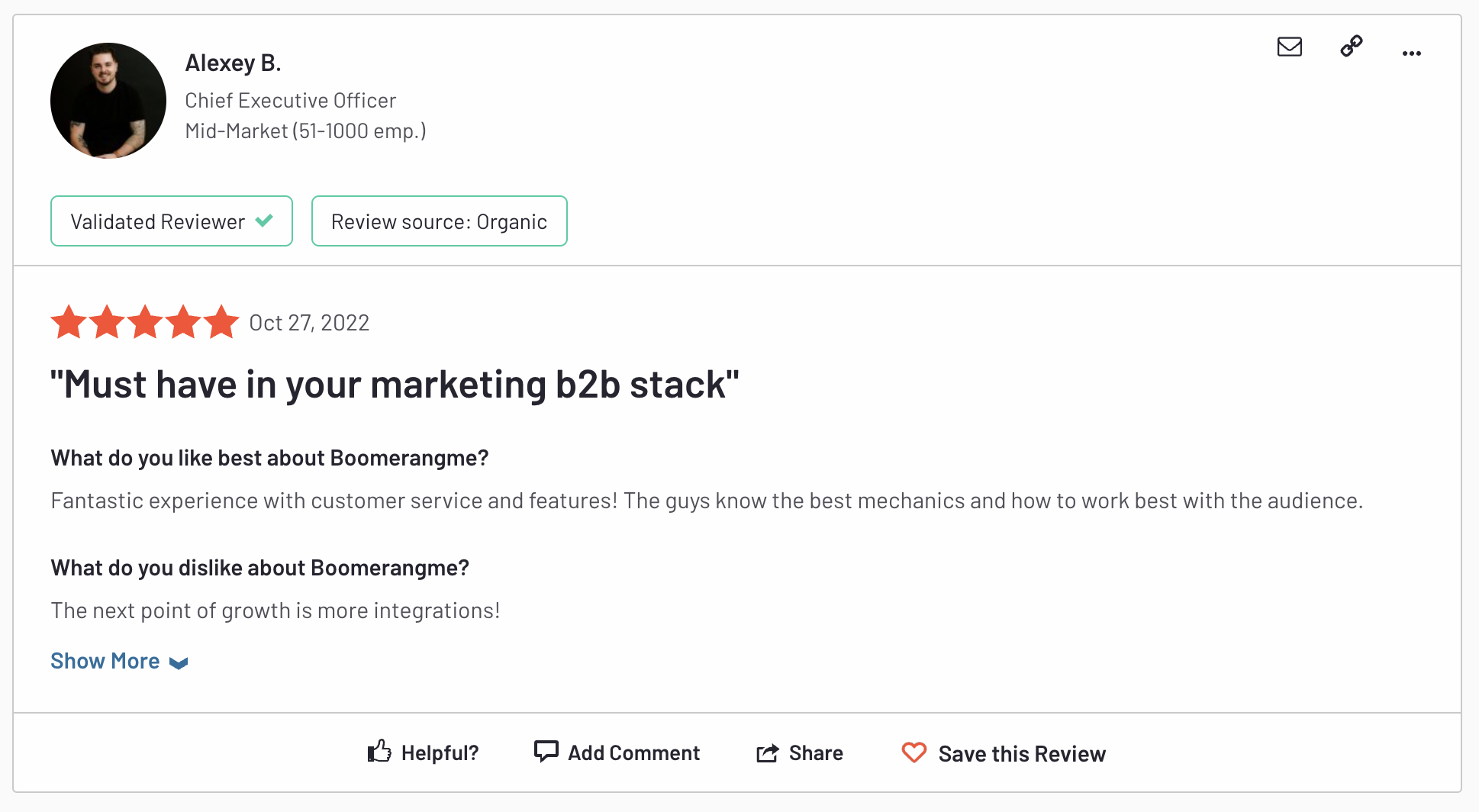Click Save this Review
The width and height of the screenshot is (1479, 812).
(1004, 754)
